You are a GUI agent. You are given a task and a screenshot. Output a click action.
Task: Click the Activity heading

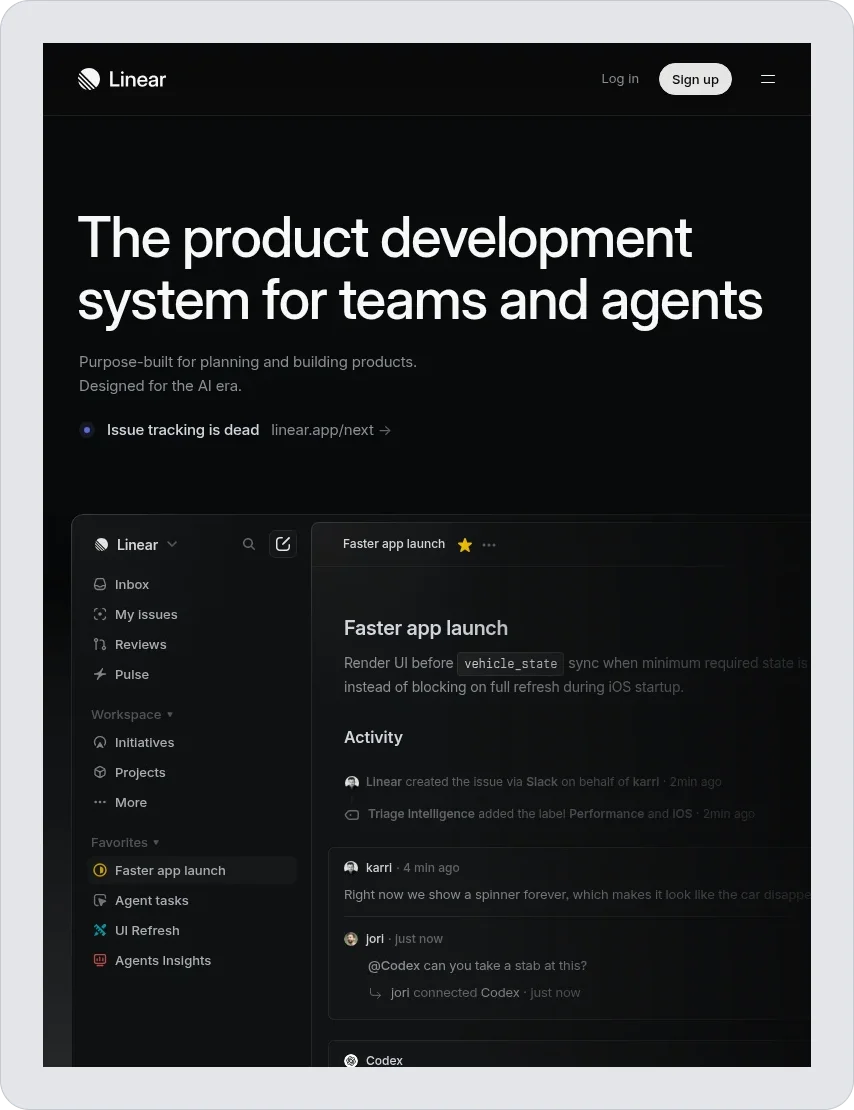pos(373,737)
